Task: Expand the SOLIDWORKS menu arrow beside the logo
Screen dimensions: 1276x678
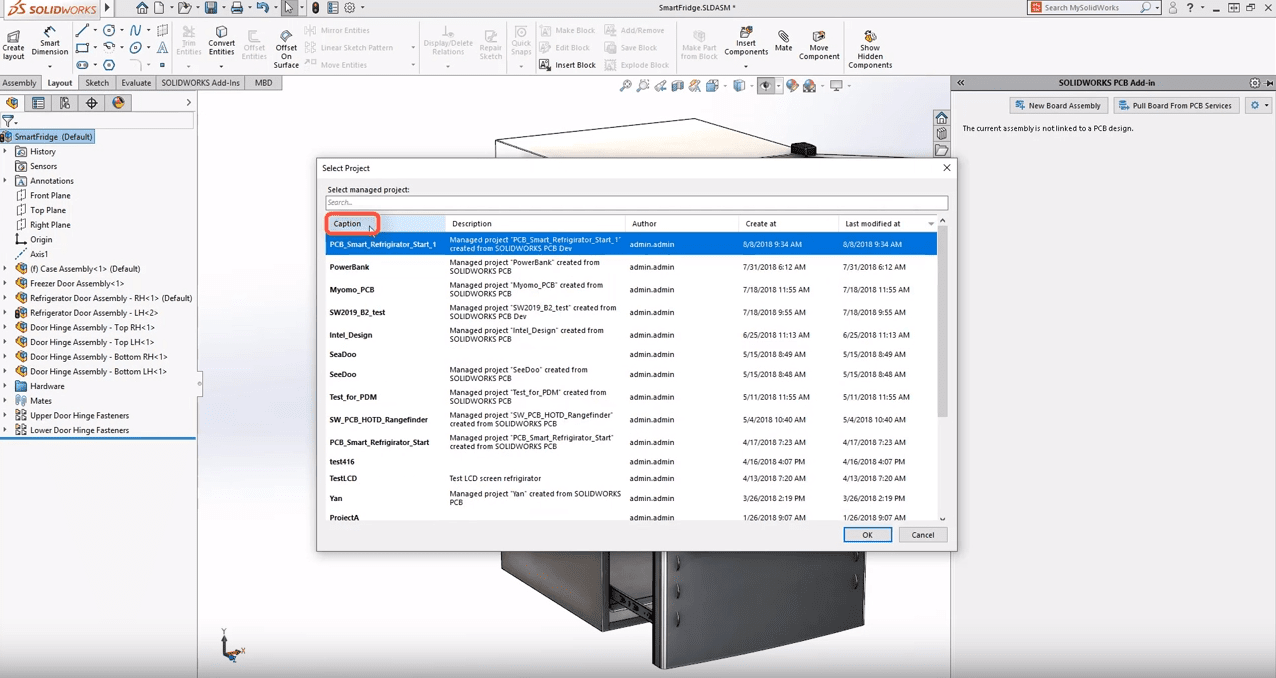Action: coord(107,8)
